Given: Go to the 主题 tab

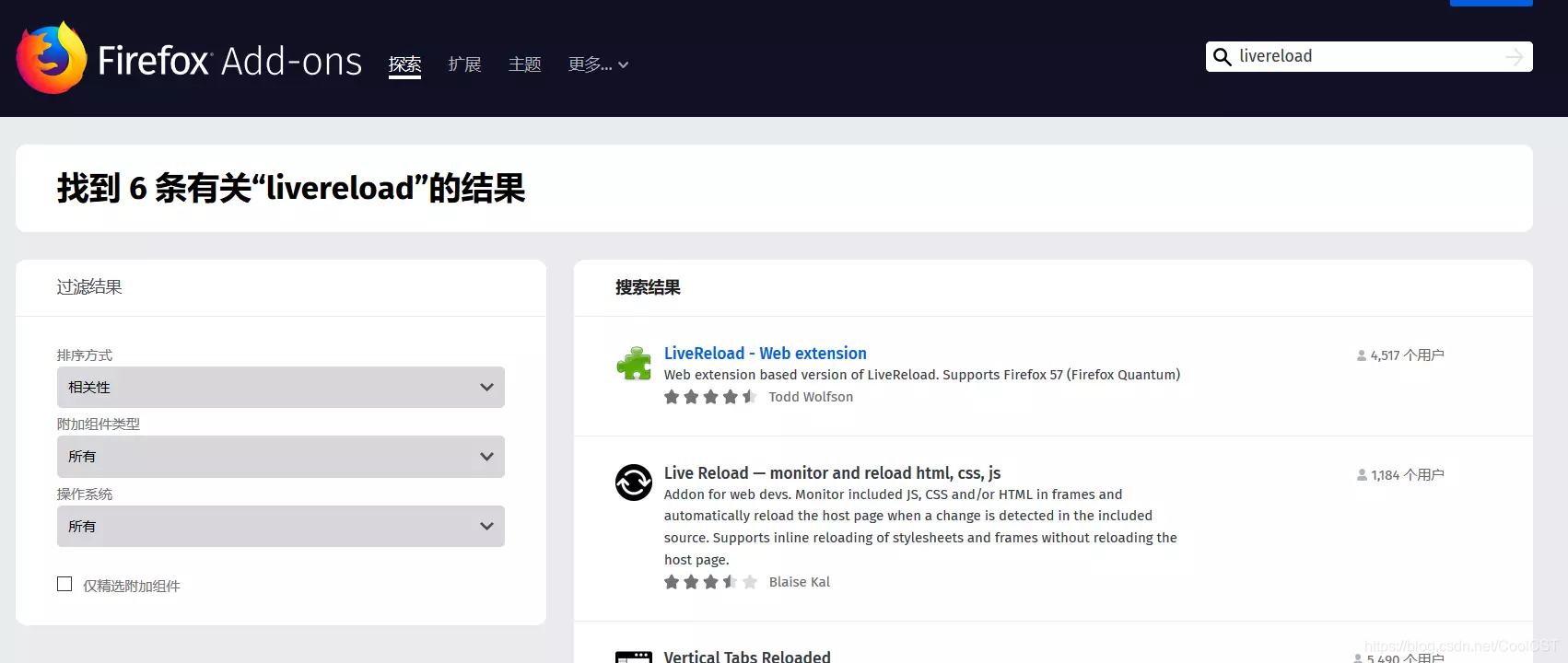Looking at the screenshot, I should pyautogui.click(x=525, y=64).
